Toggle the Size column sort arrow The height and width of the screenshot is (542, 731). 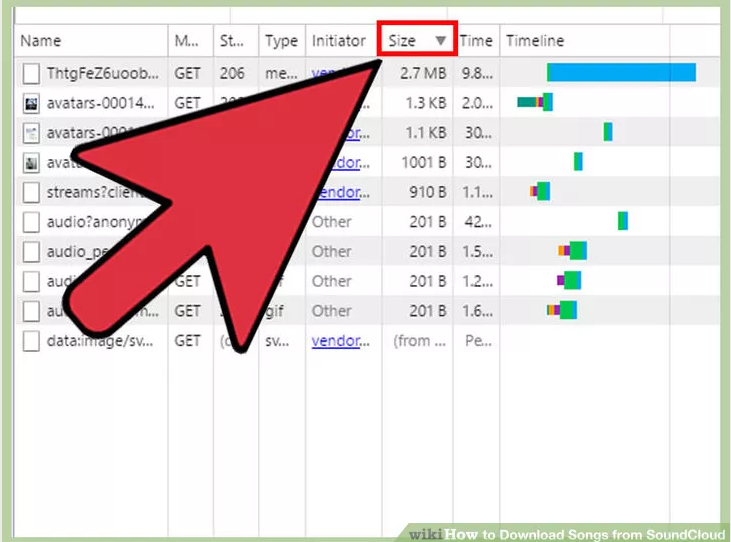pyautogui.click(x=440, y=41)
